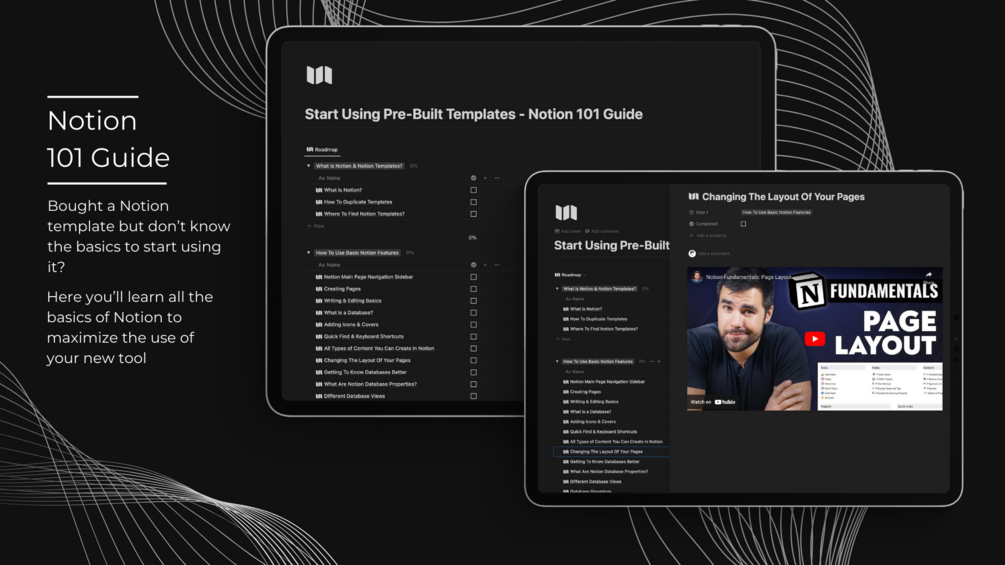1005x565 pixels.
Task: Click page icon beside 'What is Notion?' back tablet
Action: (x=319, y=190)
